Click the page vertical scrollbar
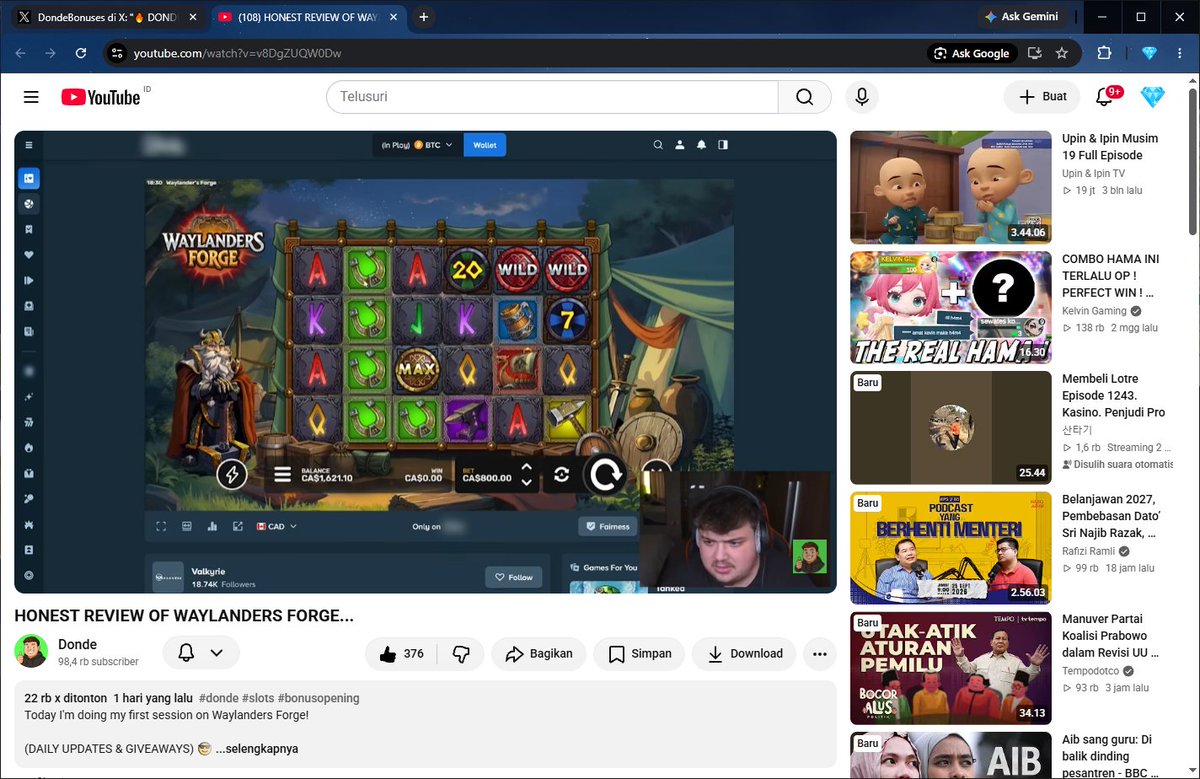The image size is (1200, 779). [1193, 160]
